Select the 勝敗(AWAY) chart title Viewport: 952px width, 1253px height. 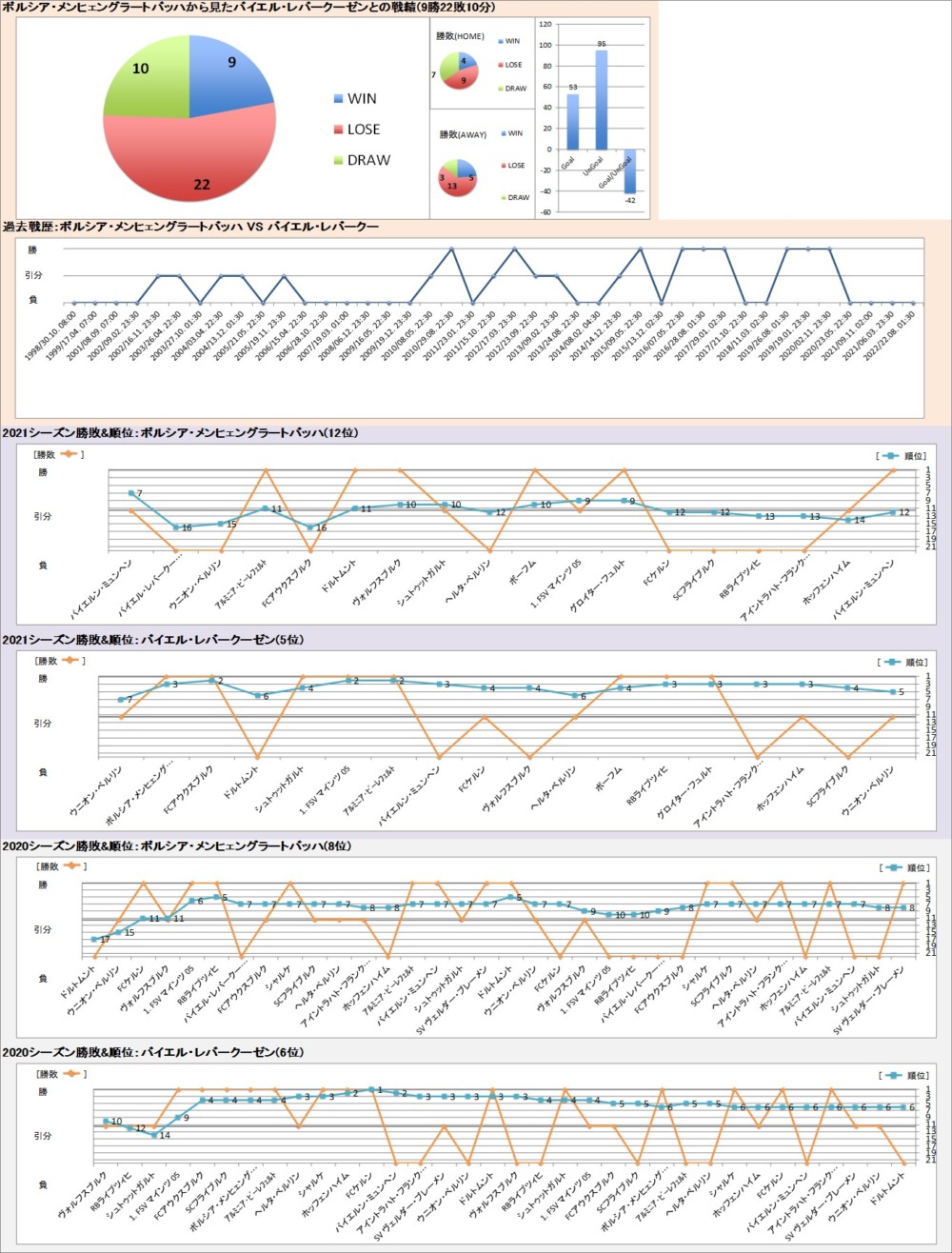462,134
